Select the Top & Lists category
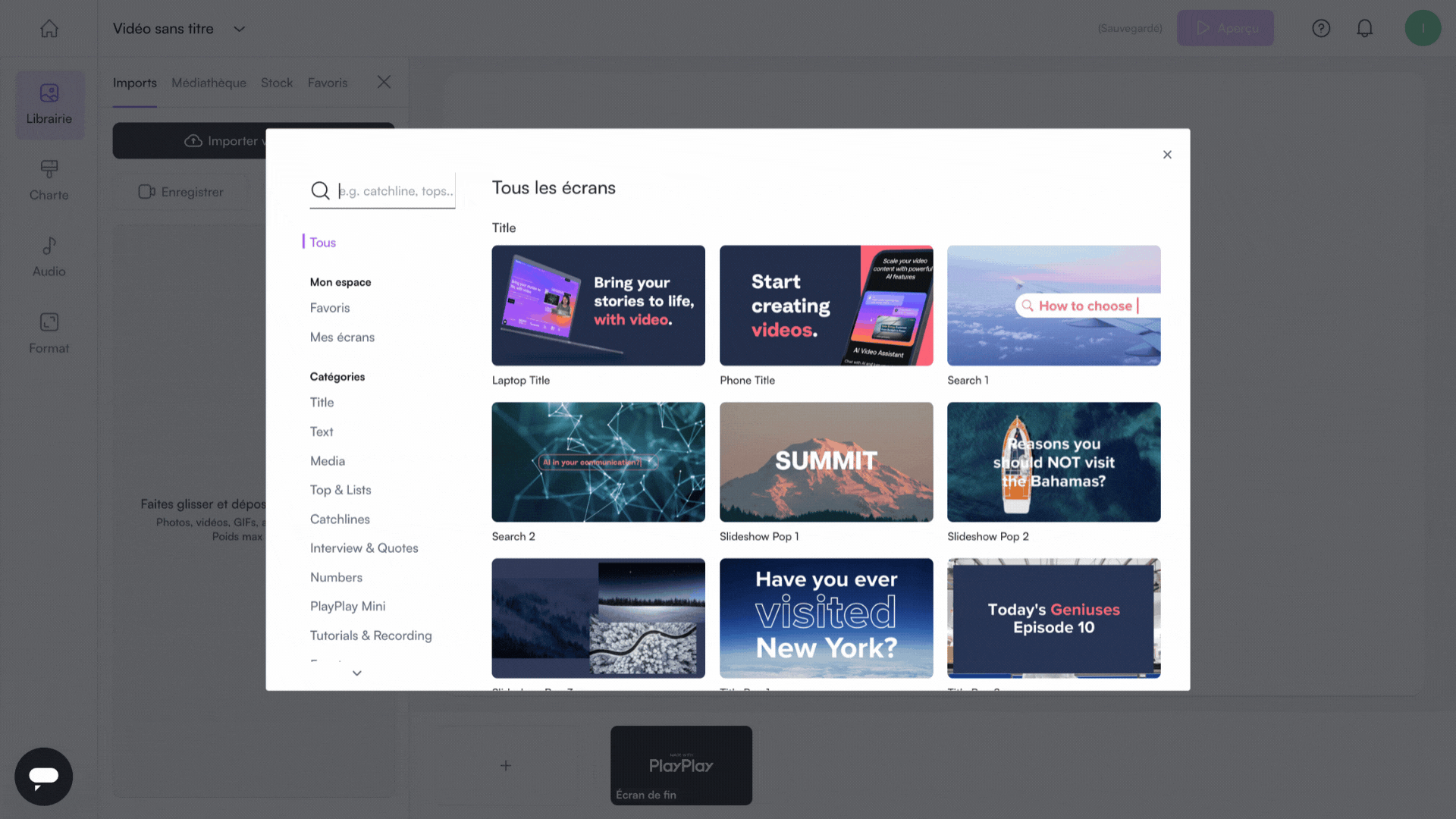 coord(340,490)
